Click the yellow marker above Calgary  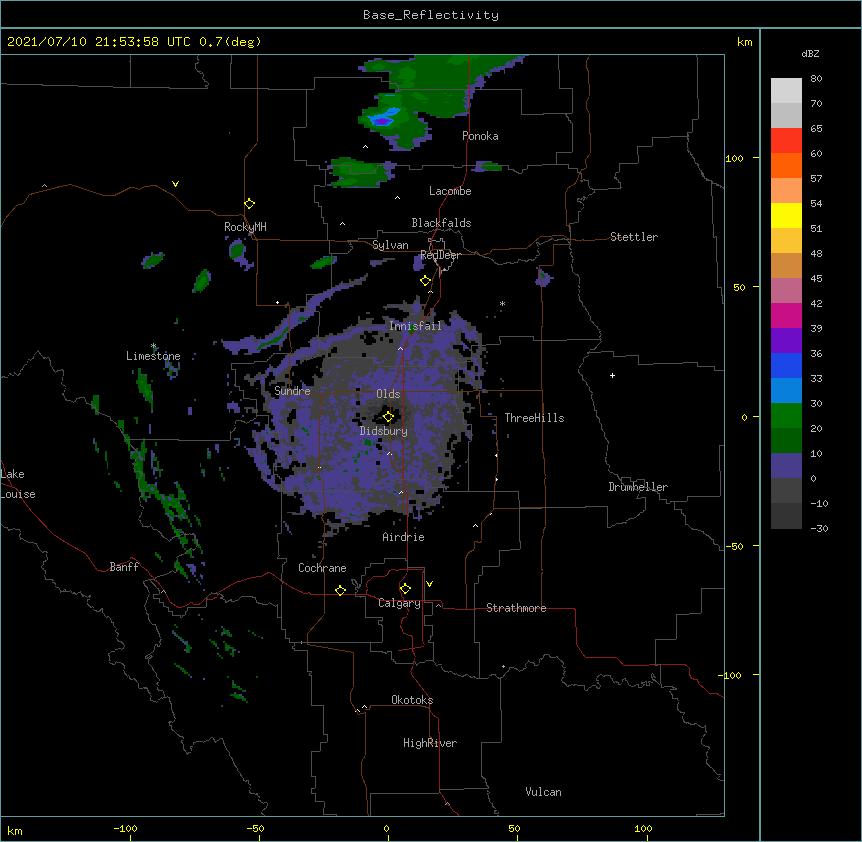click(405, 589)
